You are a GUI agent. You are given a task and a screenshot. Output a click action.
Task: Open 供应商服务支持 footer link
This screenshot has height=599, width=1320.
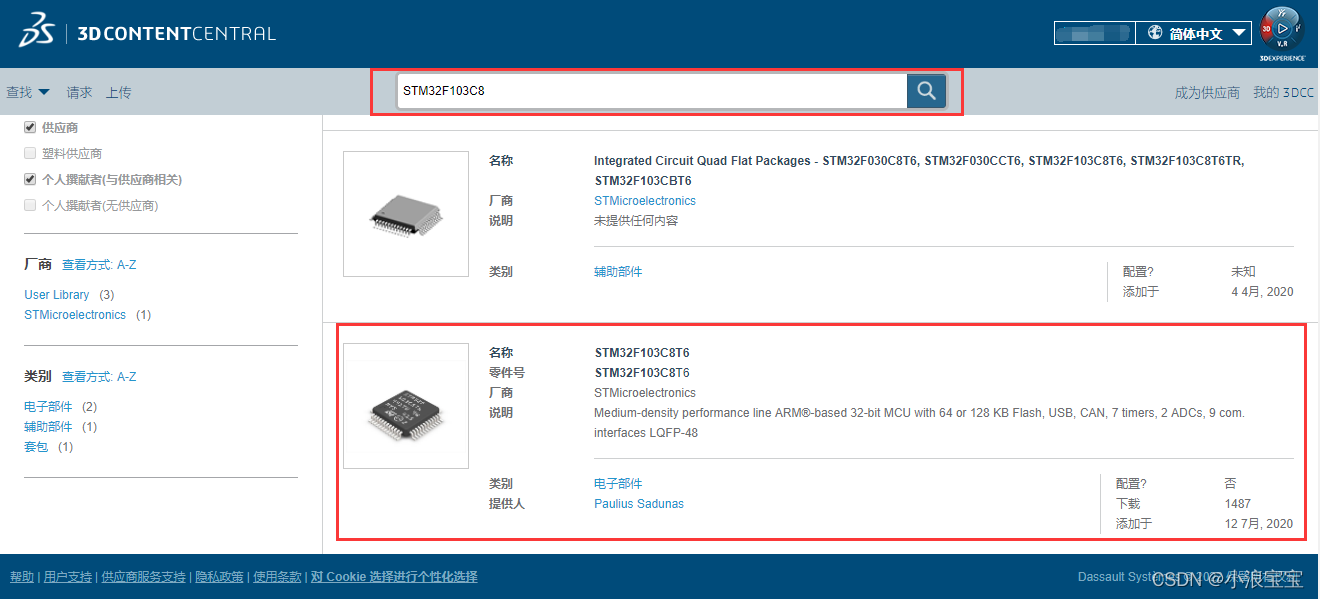(x=144, y=577)
